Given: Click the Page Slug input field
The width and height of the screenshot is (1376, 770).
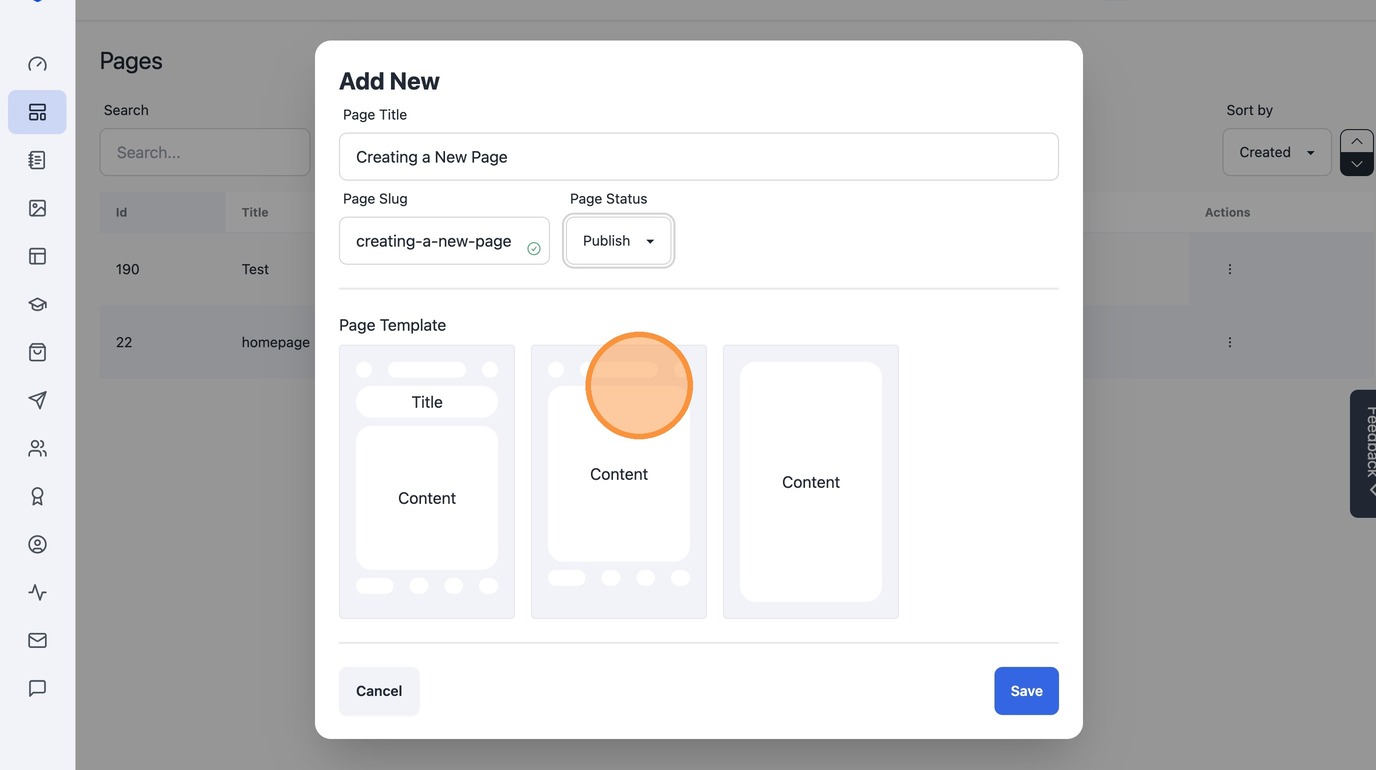Looking at the screenshot, I should [444, 241].
